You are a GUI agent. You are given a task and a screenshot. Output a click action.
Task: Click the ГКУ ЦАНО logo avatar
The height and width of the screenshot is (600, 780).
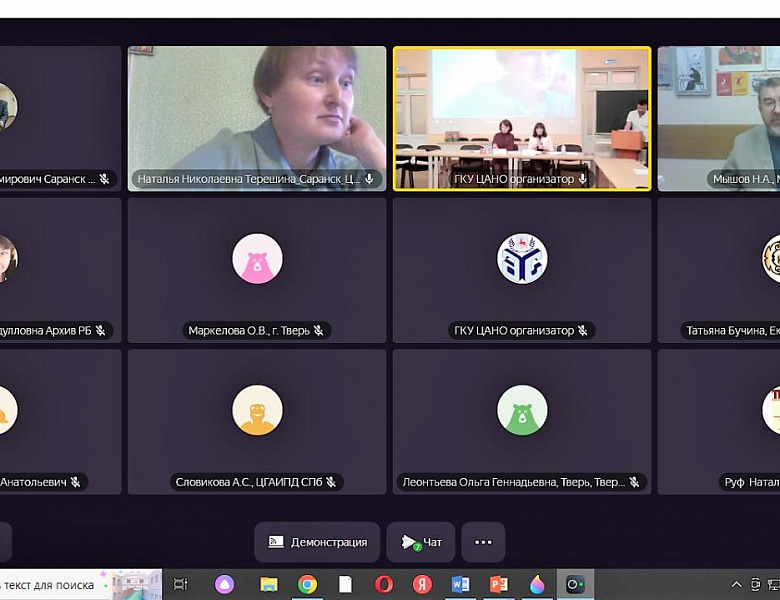tap(522, 259)
